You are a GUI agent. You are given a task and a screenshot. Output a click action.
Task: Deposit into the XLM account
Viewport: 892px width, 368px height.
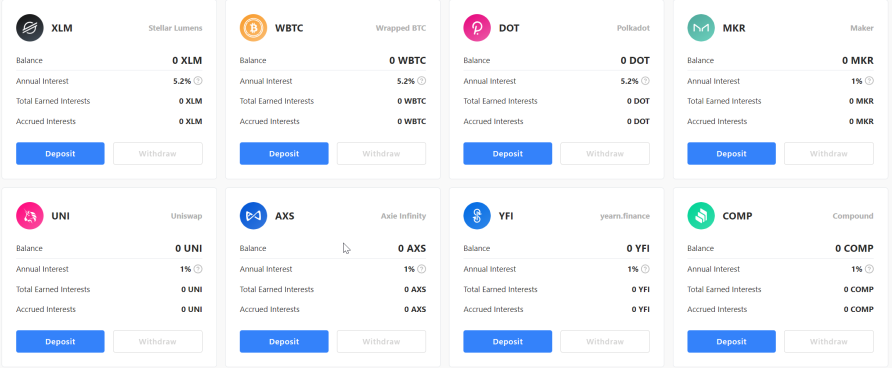(60, 154)
